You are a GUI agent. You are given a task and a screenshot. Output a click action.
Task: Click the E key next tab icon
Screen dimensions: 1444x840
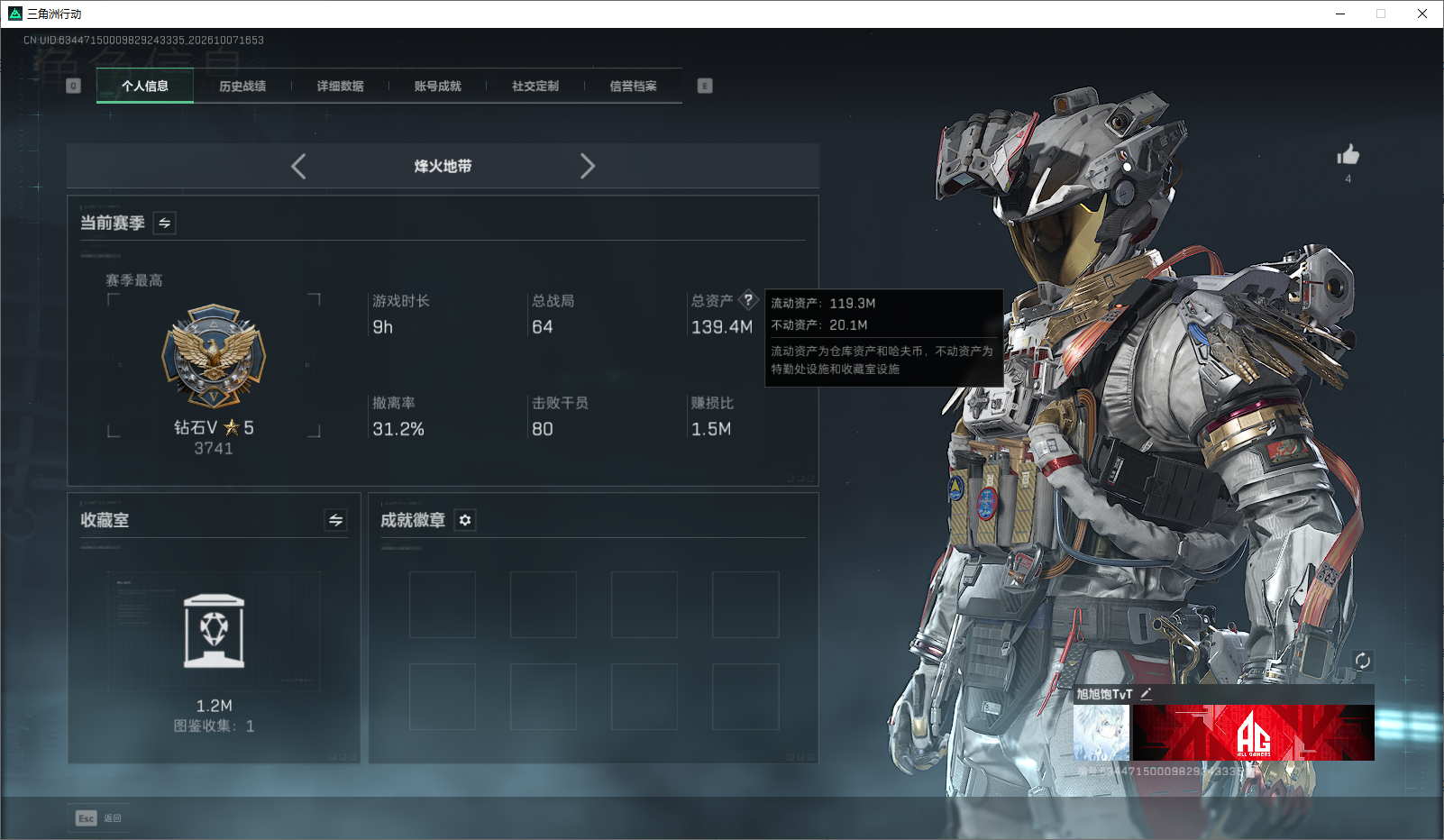[705, 86]
